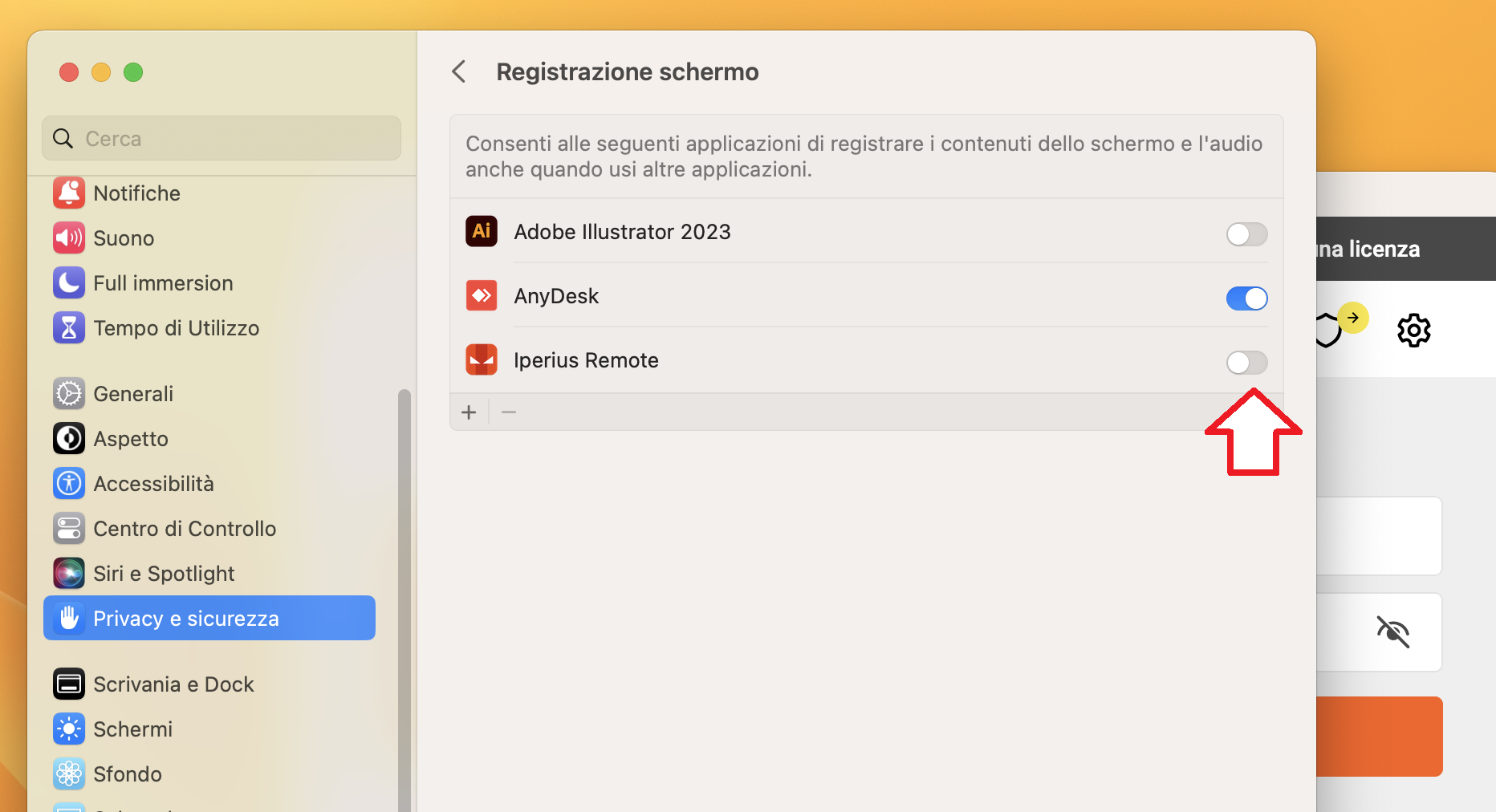Open Notifiche in sidebar
1496x812 pixels.
tap(209, 193)
